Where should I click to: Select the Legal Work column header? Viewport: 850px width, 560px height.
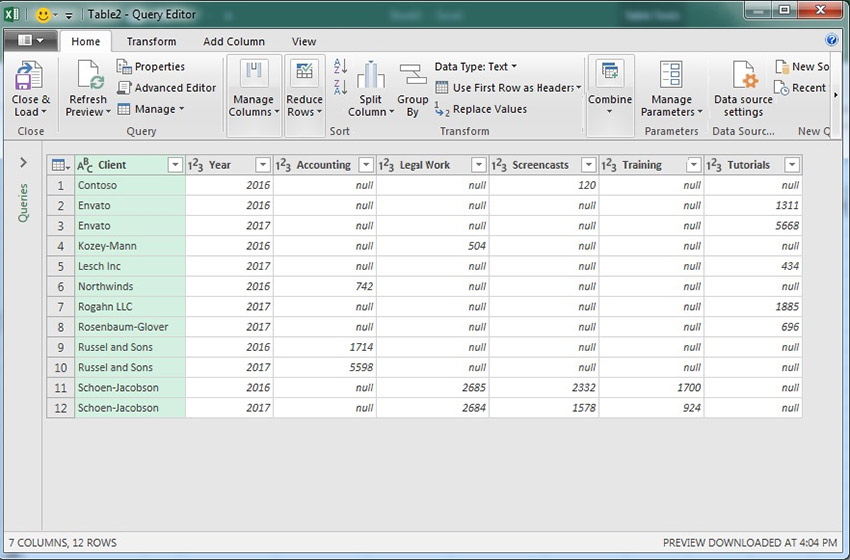coord(433,165)
